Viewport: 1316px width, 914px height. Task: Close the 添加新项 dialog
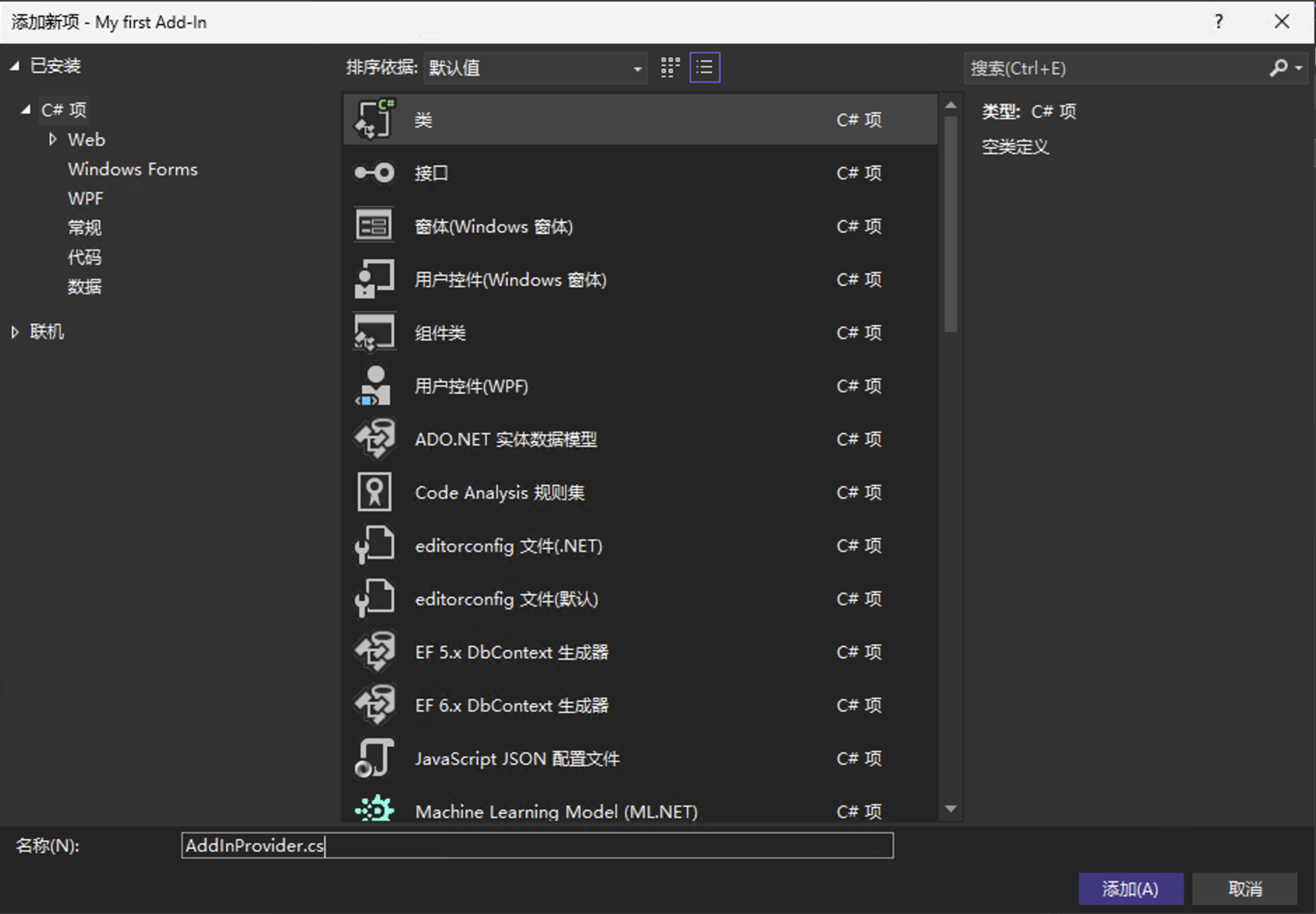(x=1282, y=22)
